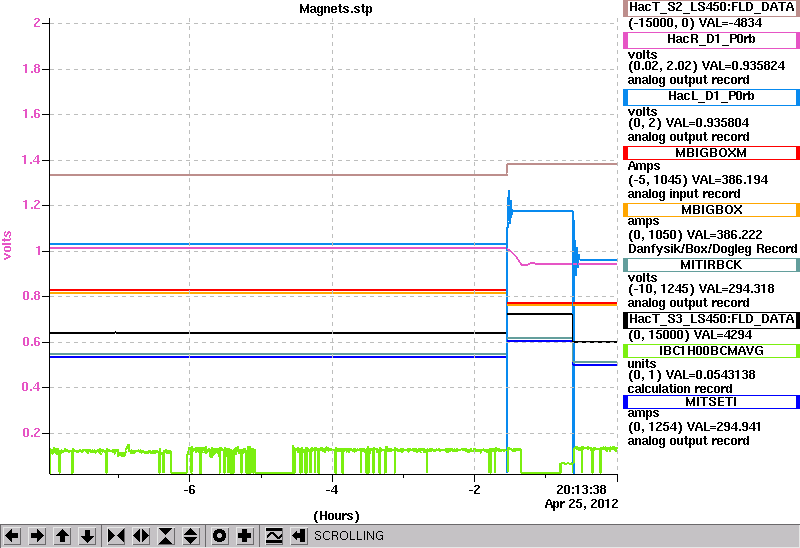This screenshot has width=800, height=548.
Task: Click the VAL=386.222 readout for MBIGBOX
Action: pyautogui.click(x=724, y=235)
